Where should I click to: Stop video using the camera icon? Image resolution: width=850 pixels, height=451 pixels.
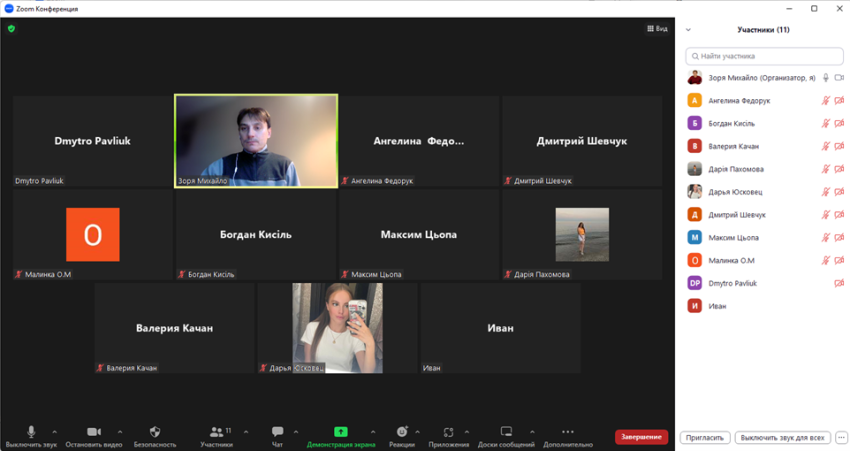tap(94, 431)
